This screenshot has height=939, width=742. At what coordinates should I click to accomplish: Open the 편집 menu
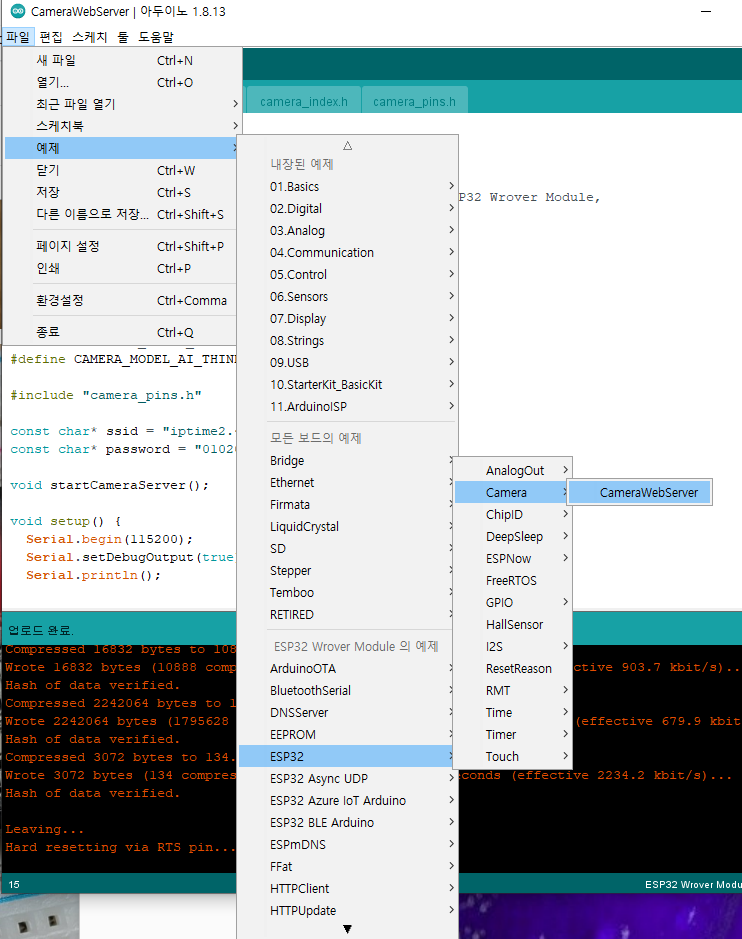coord(51,37)
